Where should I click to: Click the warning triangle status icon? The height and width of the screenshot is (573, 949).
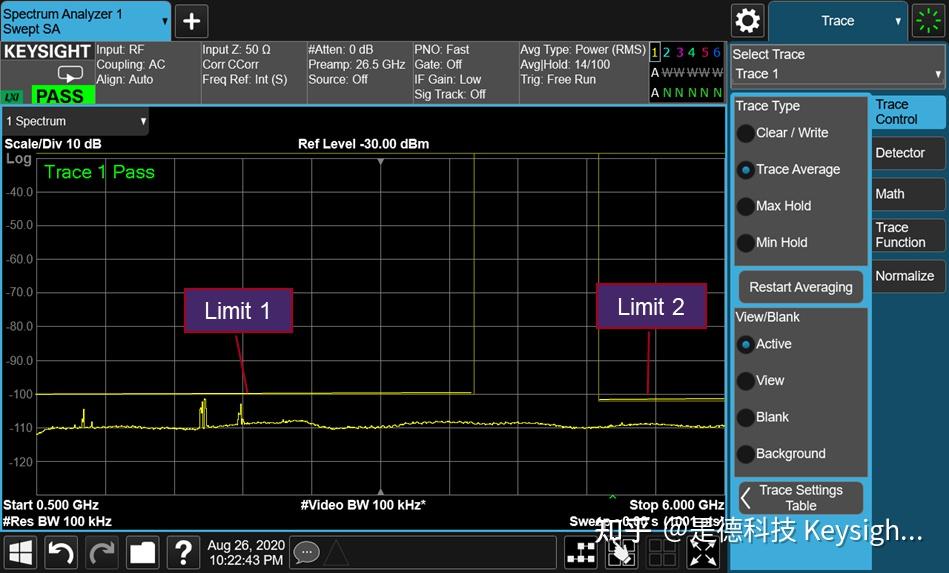(x=337, y=552)
